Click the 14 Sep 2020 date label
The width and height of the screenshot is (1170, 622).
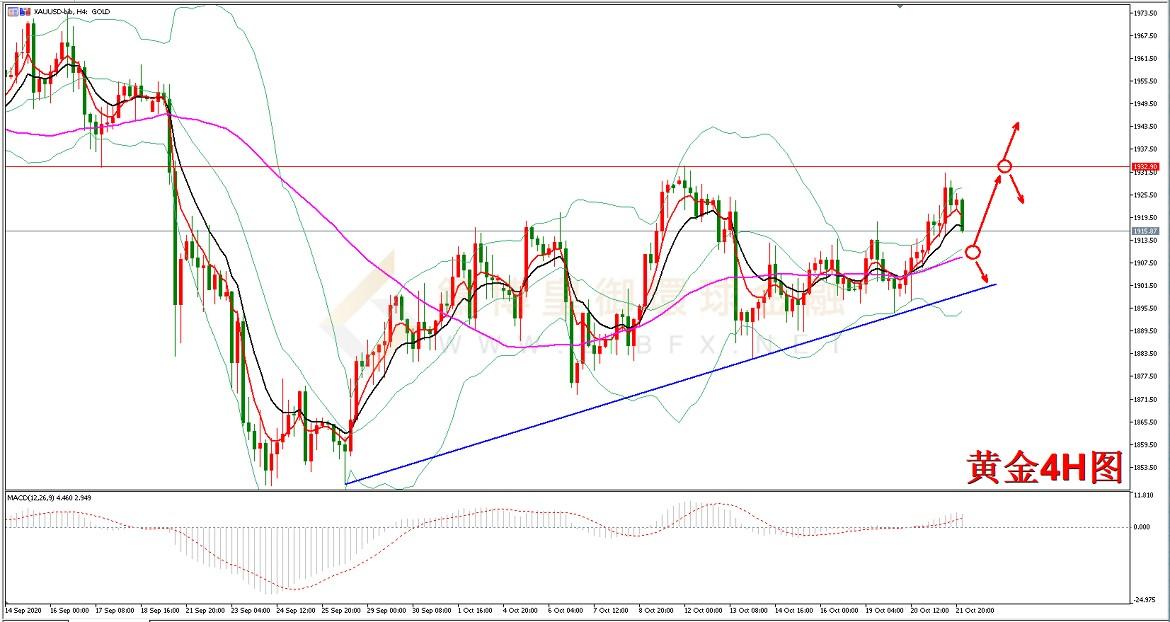22,608
